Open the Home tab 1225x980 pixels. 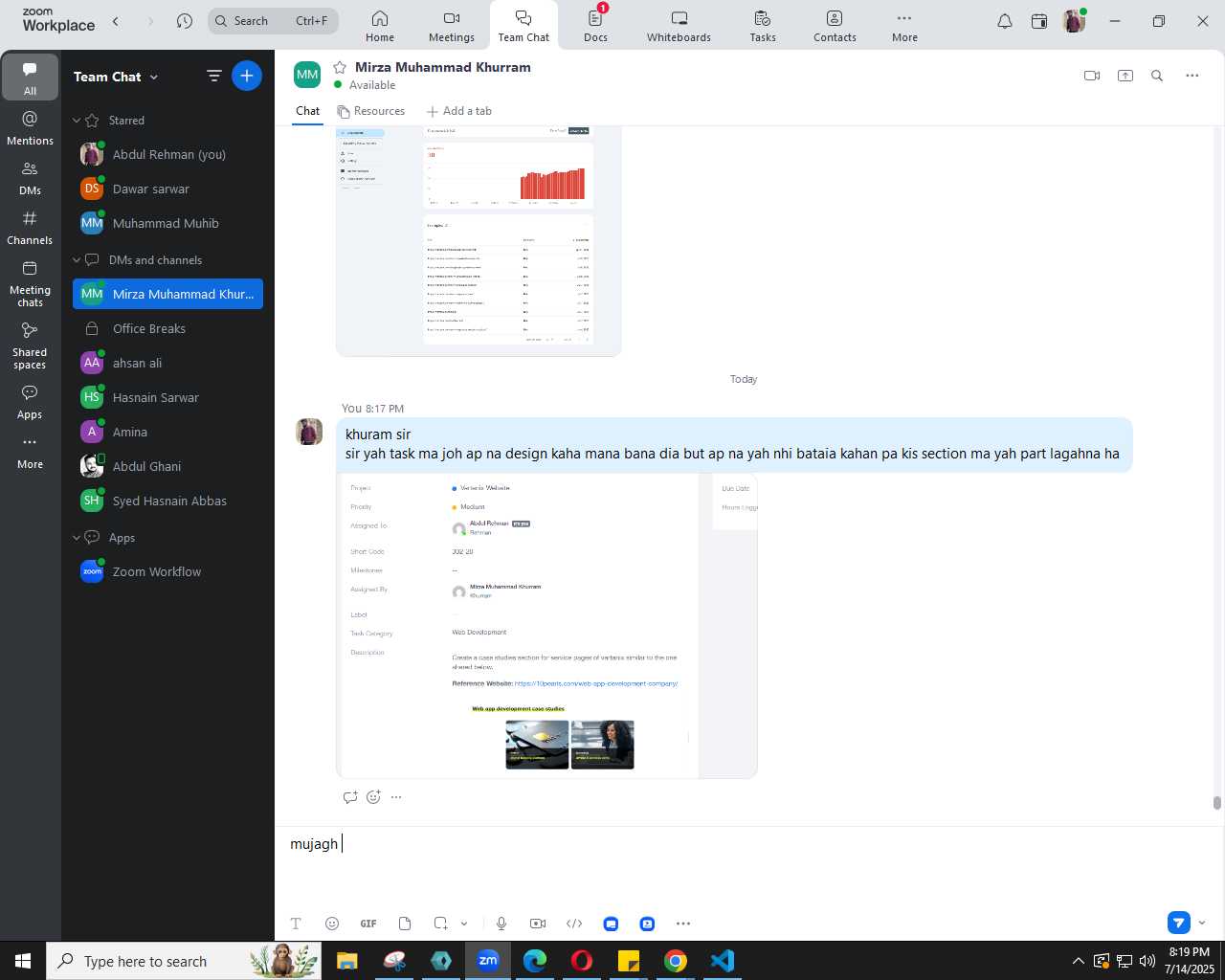380,26
